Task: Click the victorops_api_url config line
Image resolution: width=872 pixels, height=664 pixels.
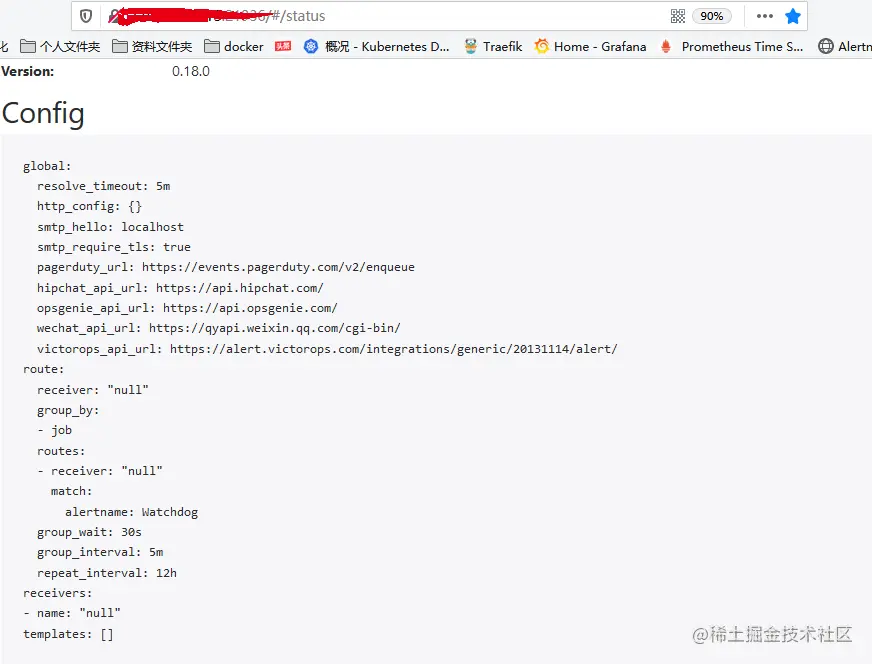Action: pyautogui.click(x=327, y=349)
